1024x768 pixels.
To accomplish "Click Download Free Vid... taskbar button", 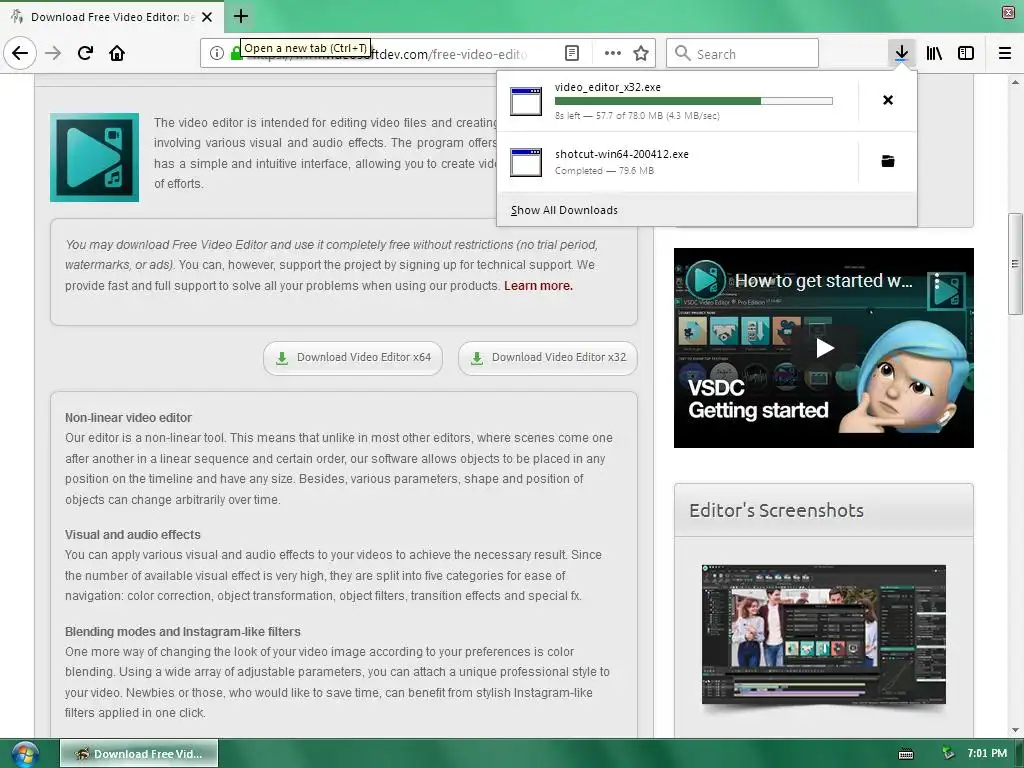I will point(139,754).
